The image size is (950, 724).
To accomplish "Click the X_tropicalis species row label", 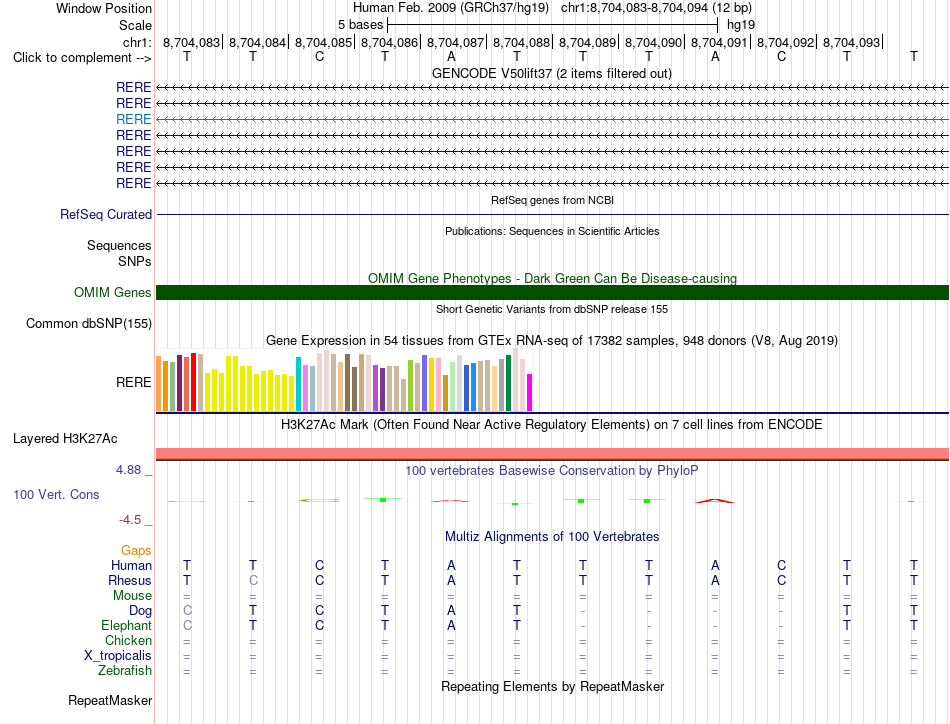I will [118, 656].
